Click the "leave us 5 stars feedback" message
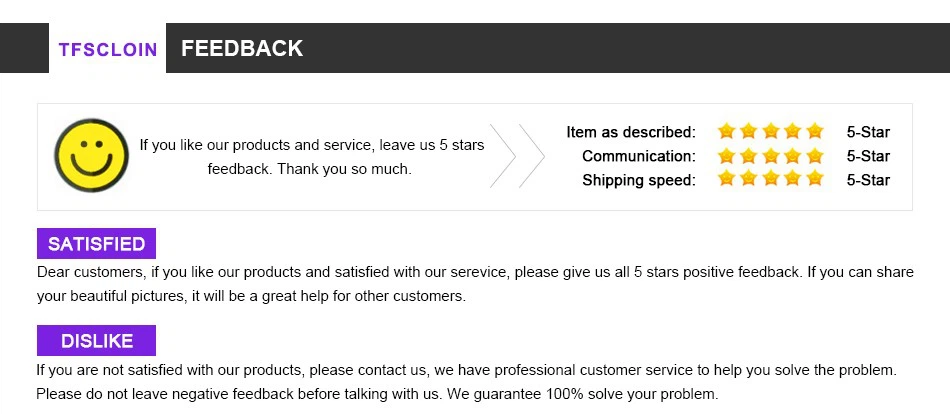 click(311, 157)
